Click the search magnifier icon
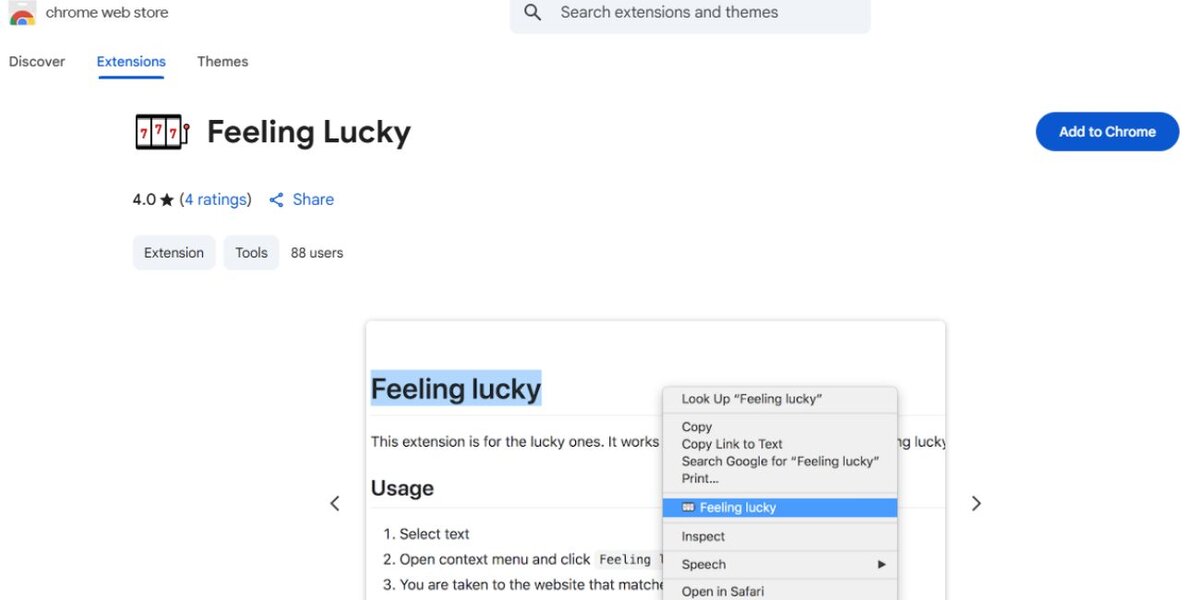1200x600 pixels. pos(532,12)
